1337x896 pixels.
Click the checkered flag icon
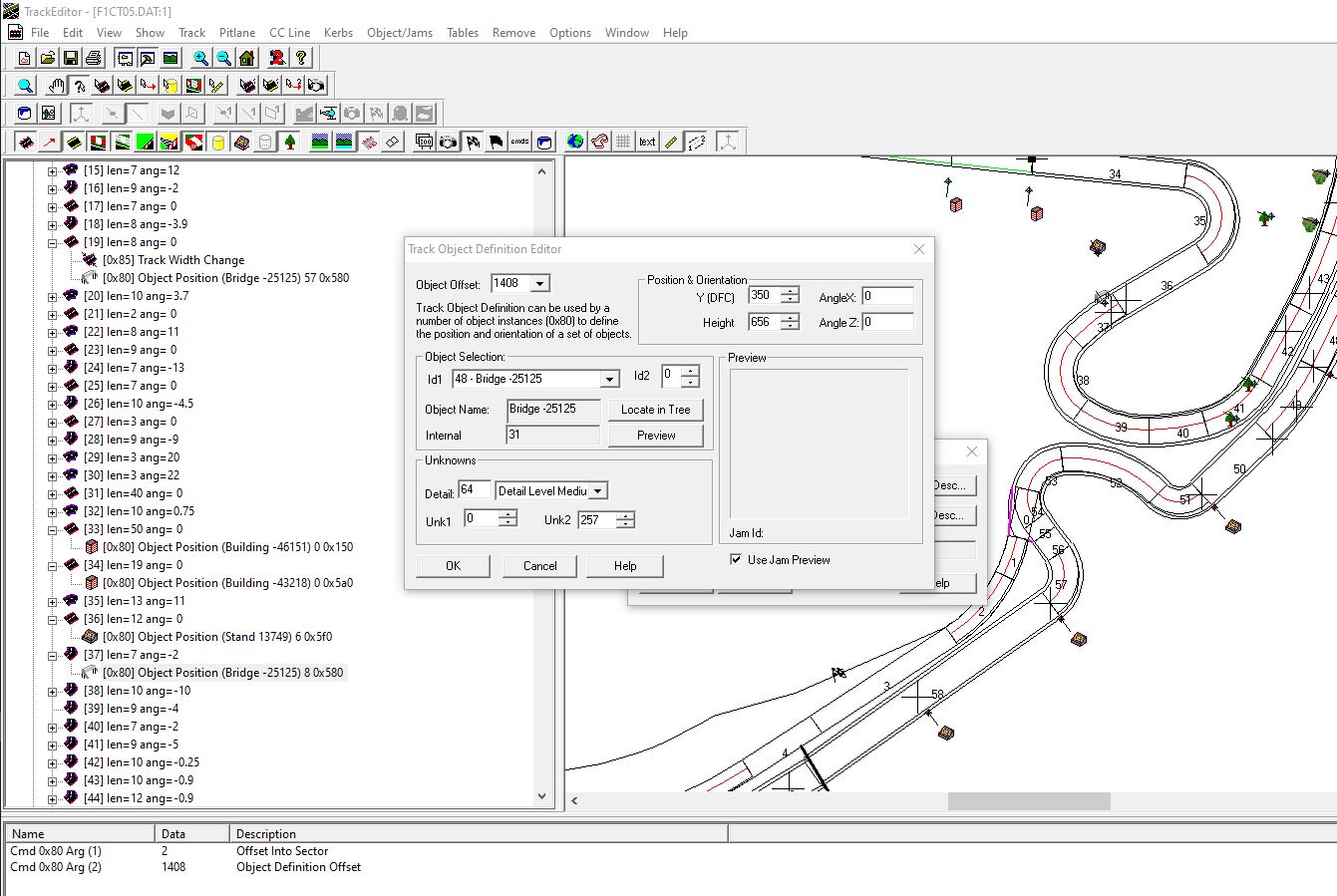pyautogui.click(x=473, y=142)
